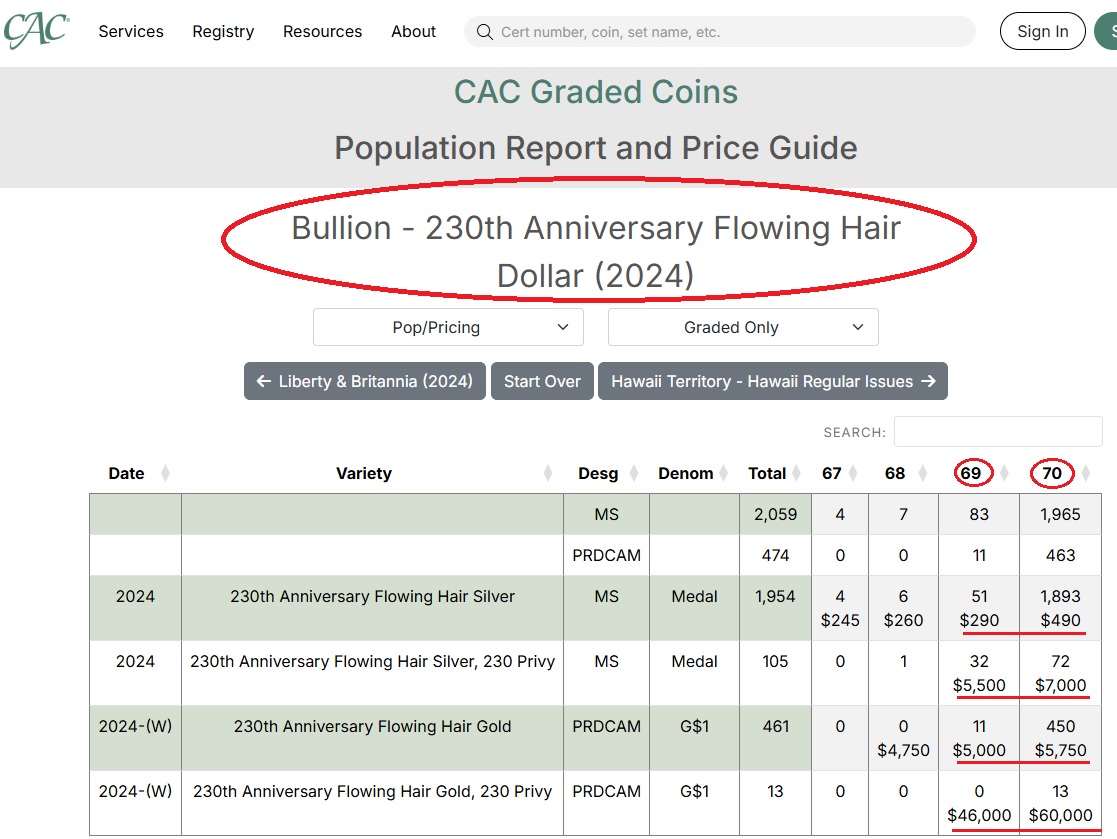Sort by Desg column arrows

(633, 474)
